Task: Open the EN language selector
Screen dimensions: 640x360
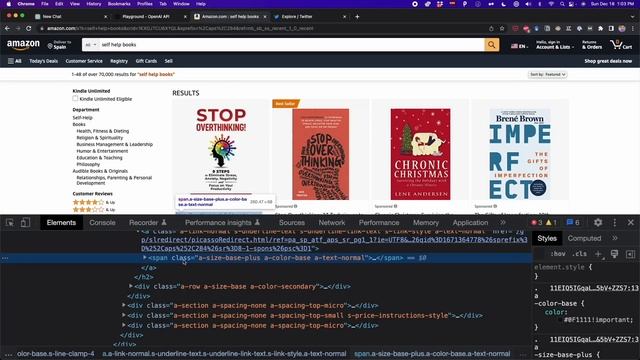Action: coord(519,46)
